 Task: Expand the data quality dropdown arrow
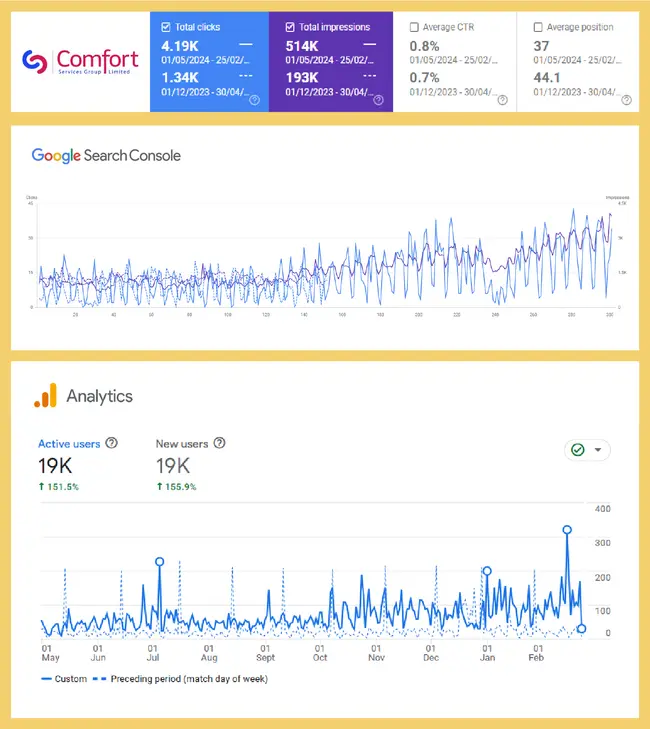tap(598, 450)
